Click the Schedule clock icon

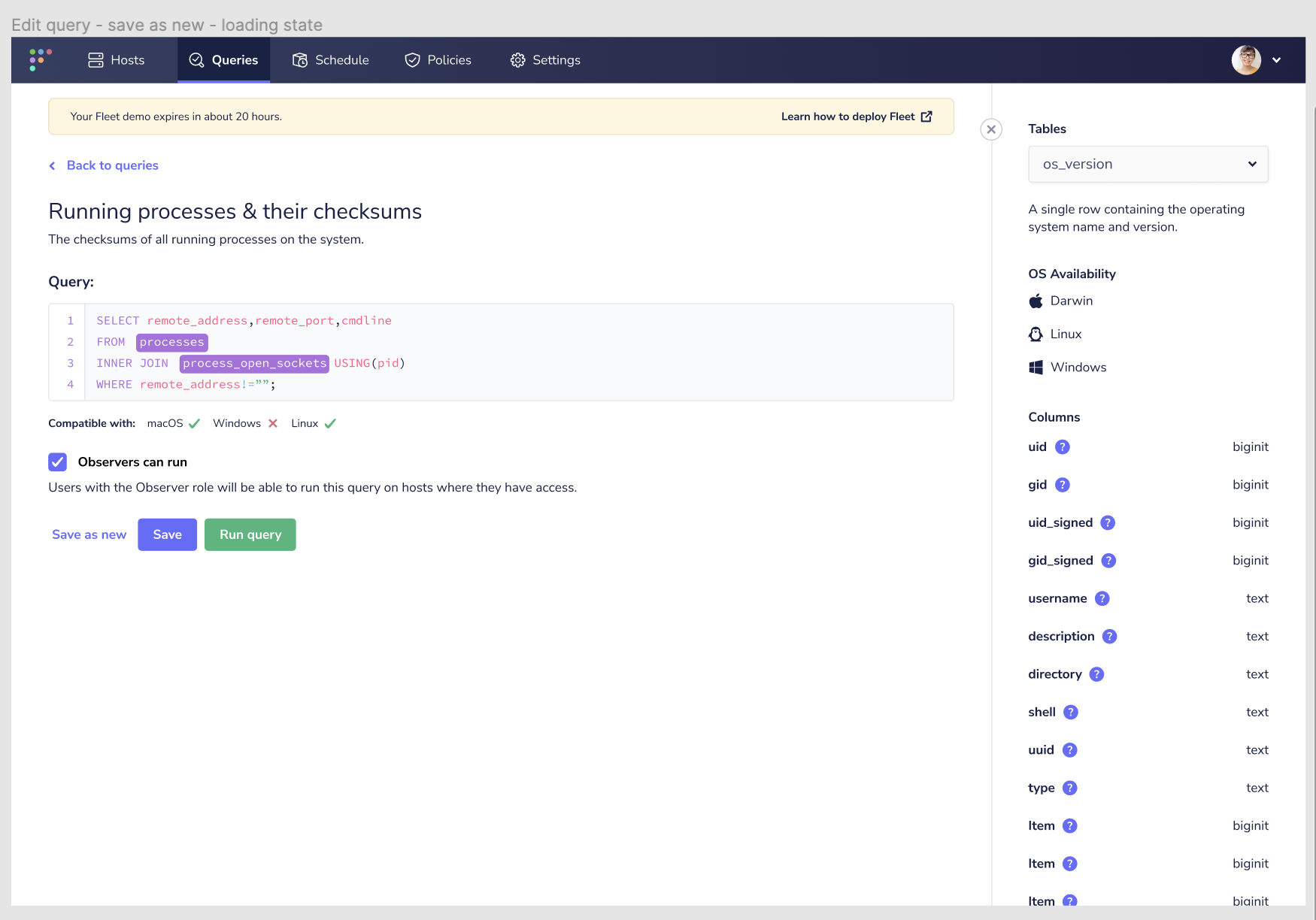click(299, 60)
